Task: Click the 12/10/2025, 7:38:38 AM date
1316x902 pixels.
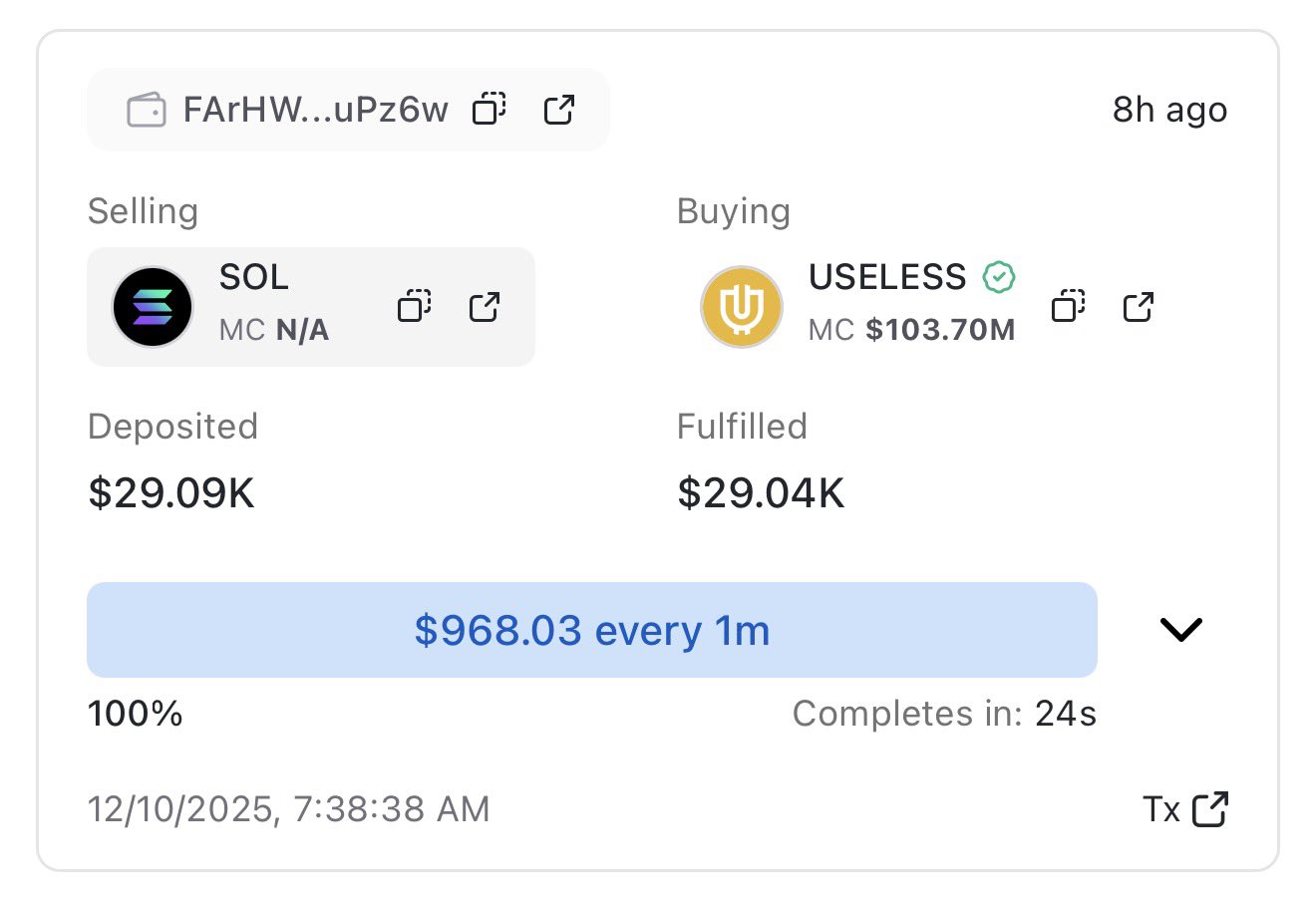Action: pos(289,809)
